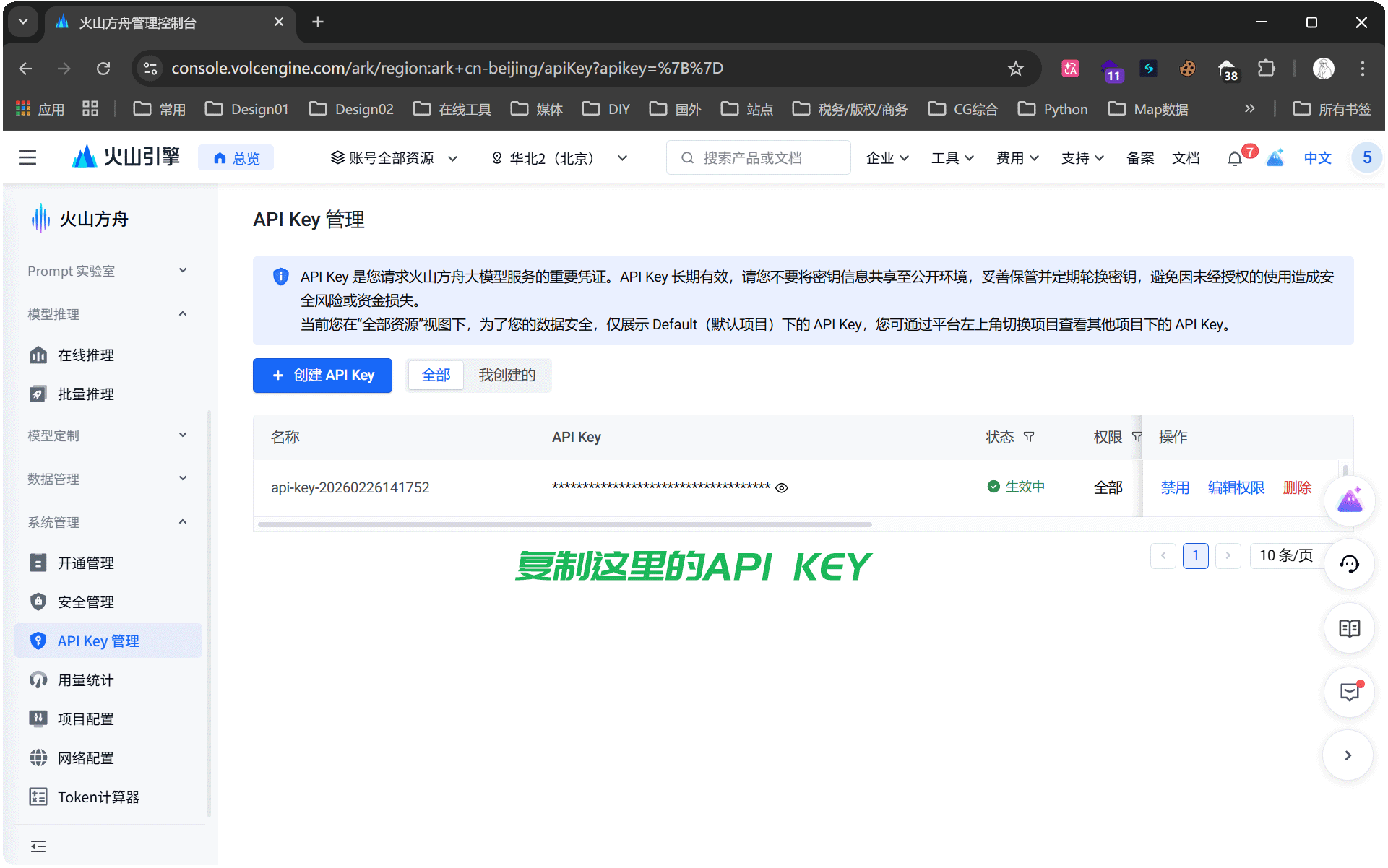
Task: Open the floating AI assistant mascot
Action: [x=1350, y=500]
